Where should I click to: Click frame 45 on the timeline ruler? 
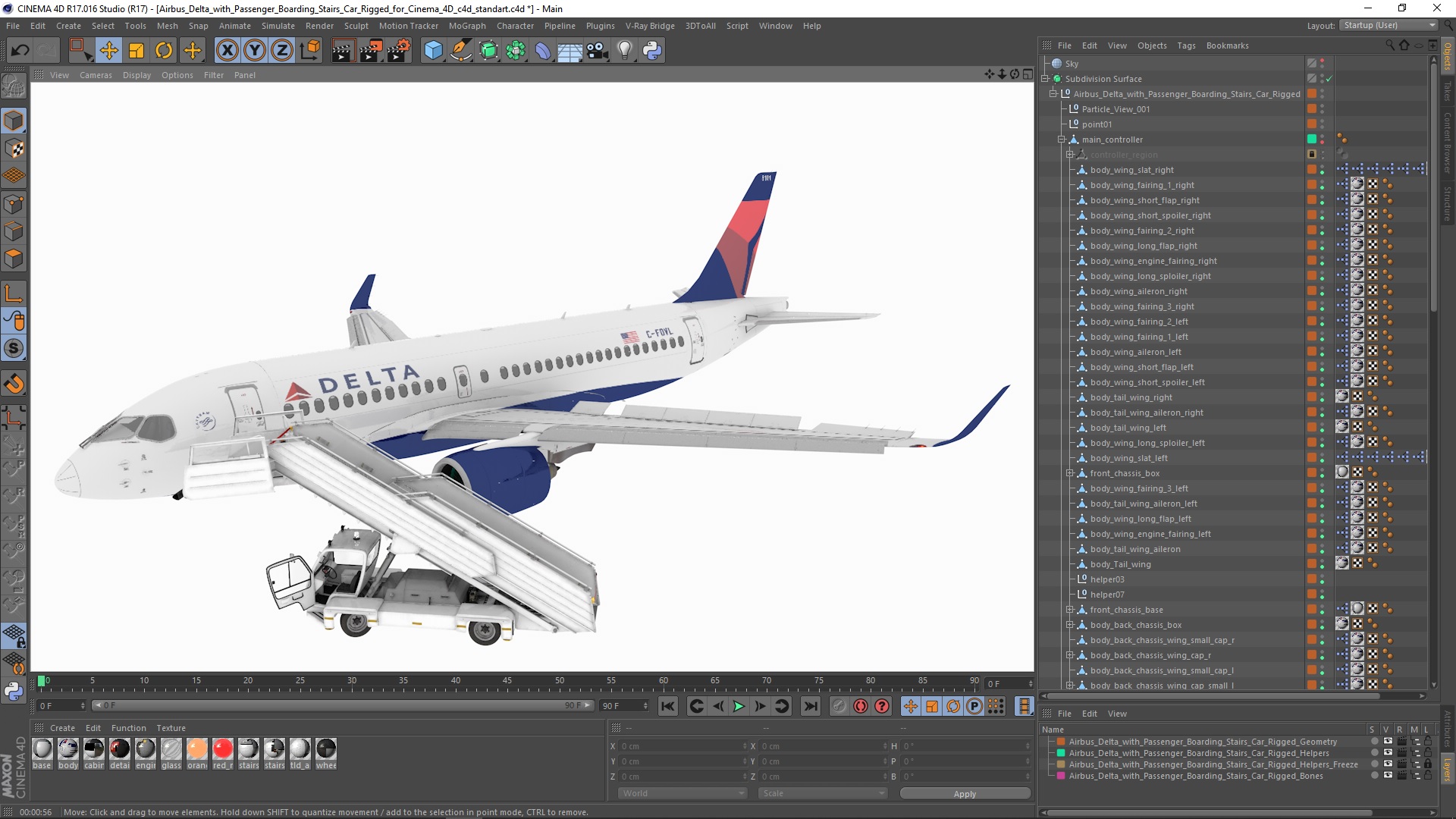(507, 681)
